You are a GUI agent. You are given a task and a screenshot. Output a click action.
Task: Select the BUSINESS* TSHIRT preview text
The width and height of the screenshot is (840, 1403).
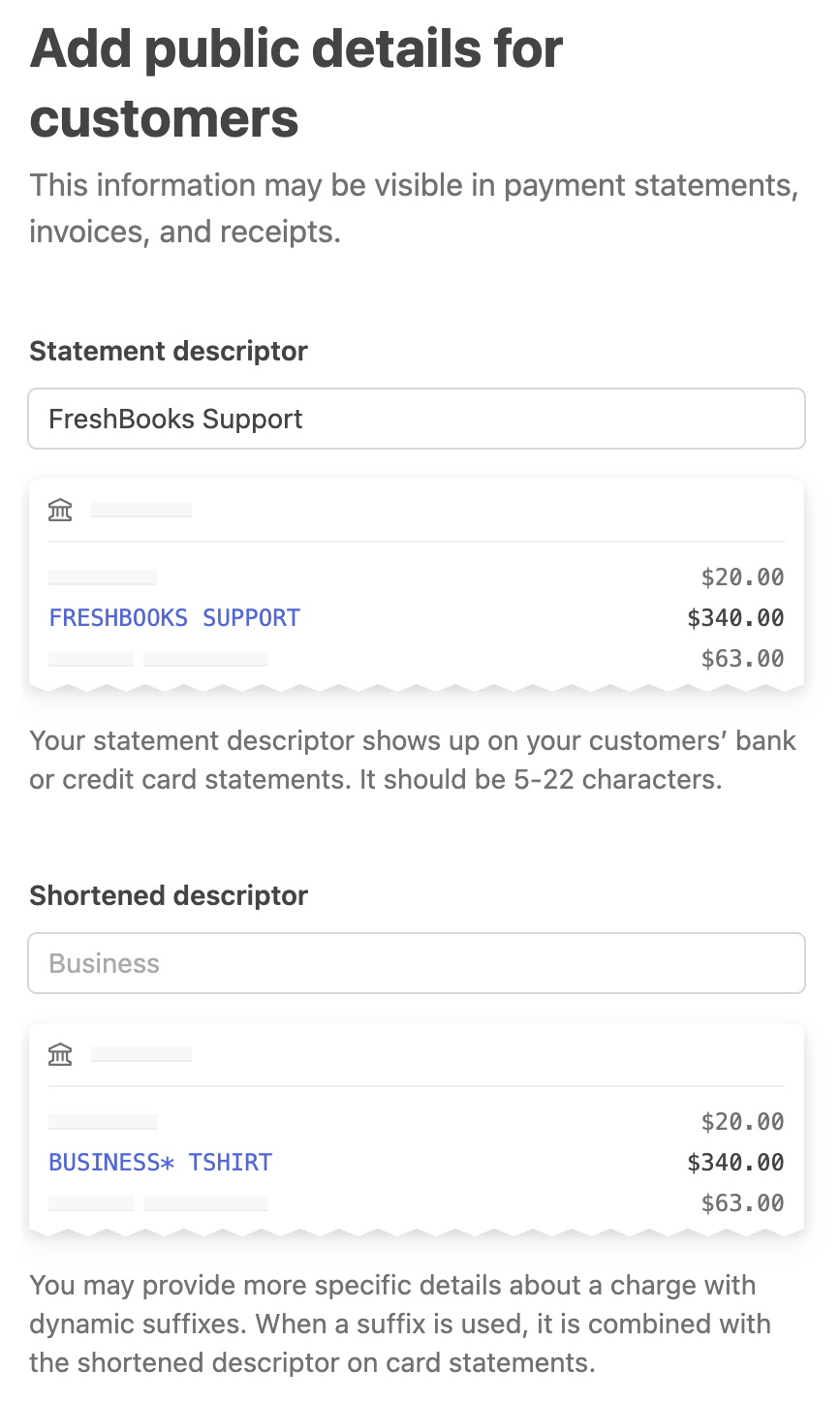160,1163
